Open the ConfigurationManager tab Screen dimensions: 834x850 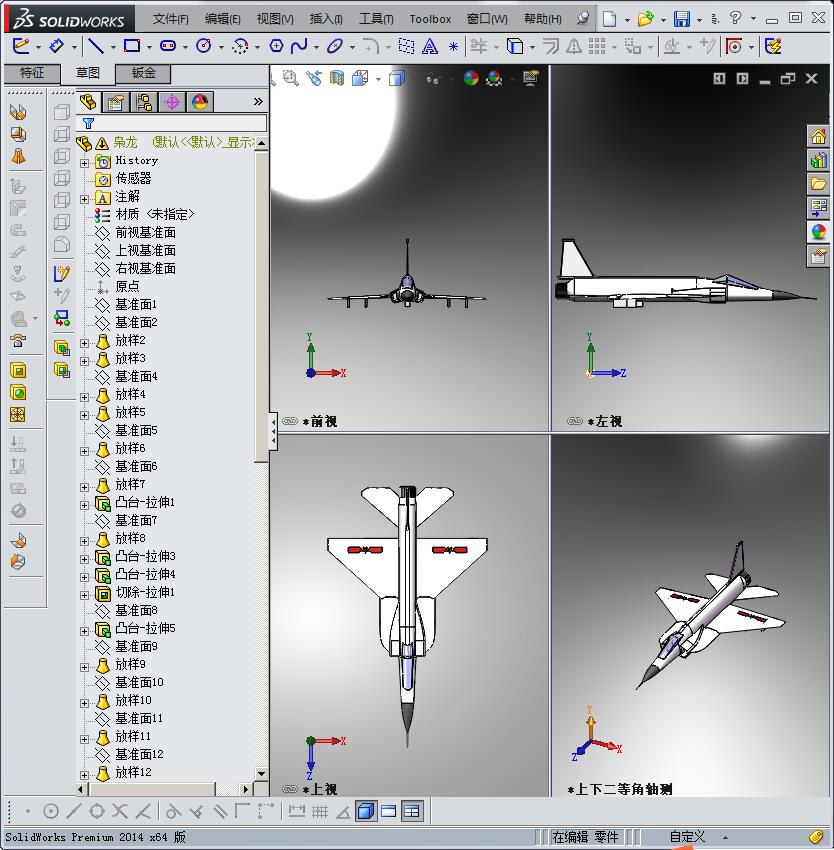tap(144, 102)
